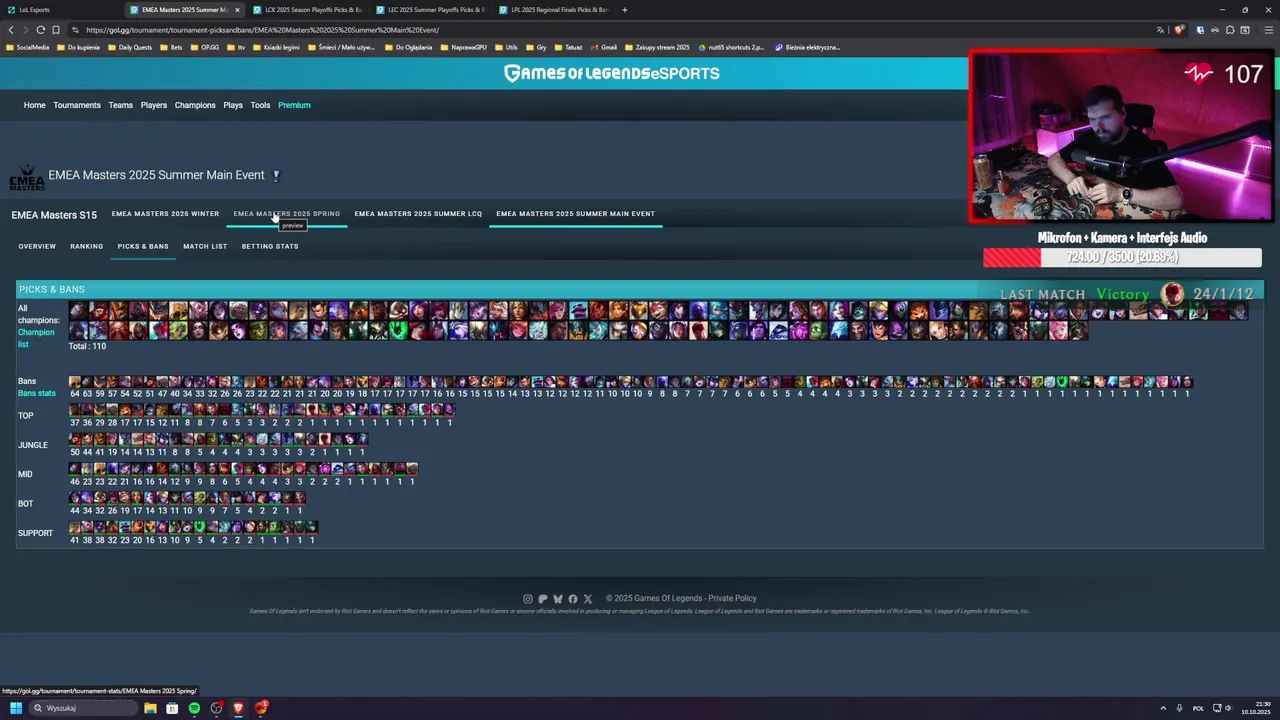1280x720 pixels.
Task: Click the EMEA Masters logo
Action: 26,178
